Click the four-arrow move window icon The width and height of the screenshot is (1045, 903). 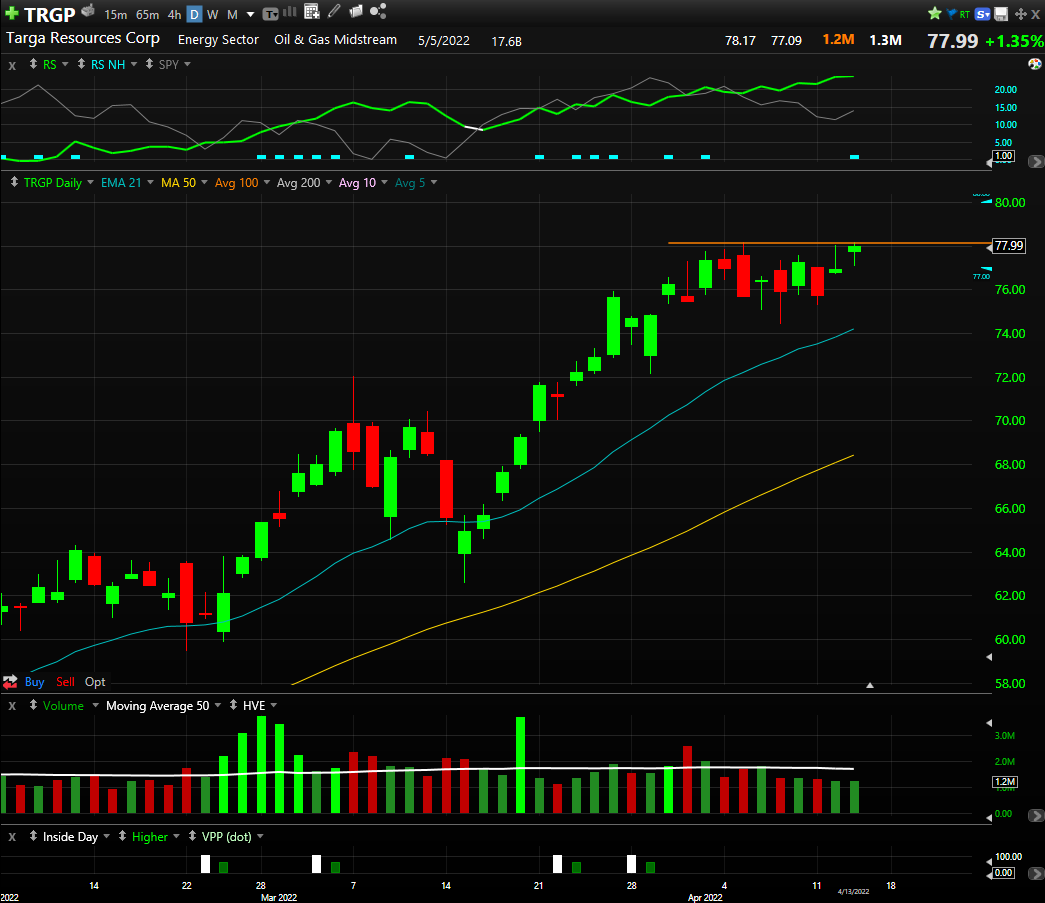[x=1020, y=14]
